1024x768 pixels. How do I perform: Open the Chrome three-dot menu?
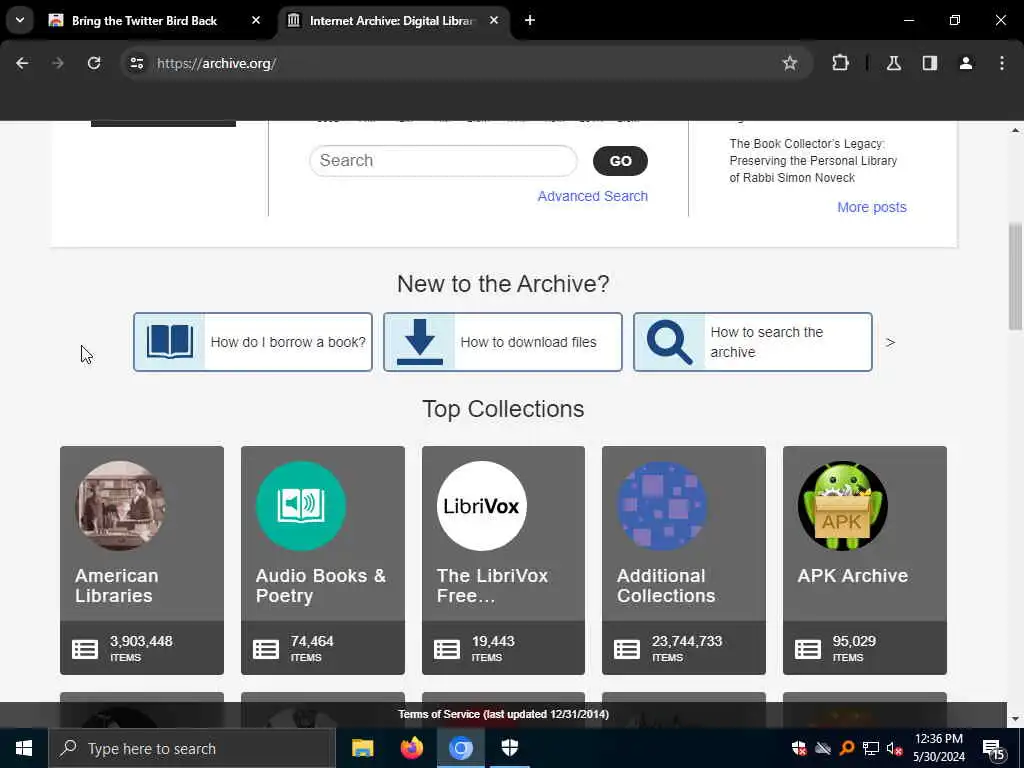click(x=1002, y=63)
